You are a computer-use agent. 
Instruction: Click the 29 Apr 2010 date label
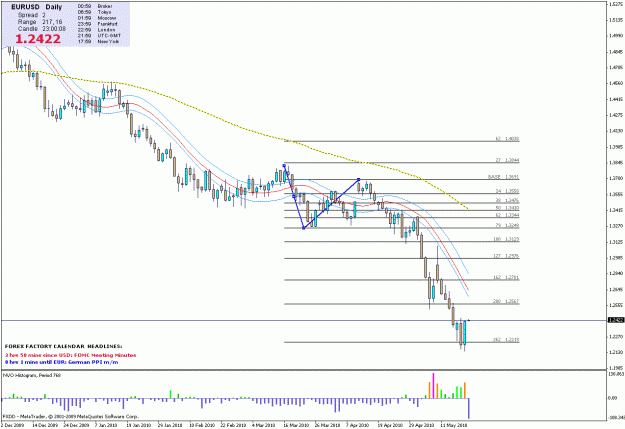pyautogui.click(x=421, y=425)
